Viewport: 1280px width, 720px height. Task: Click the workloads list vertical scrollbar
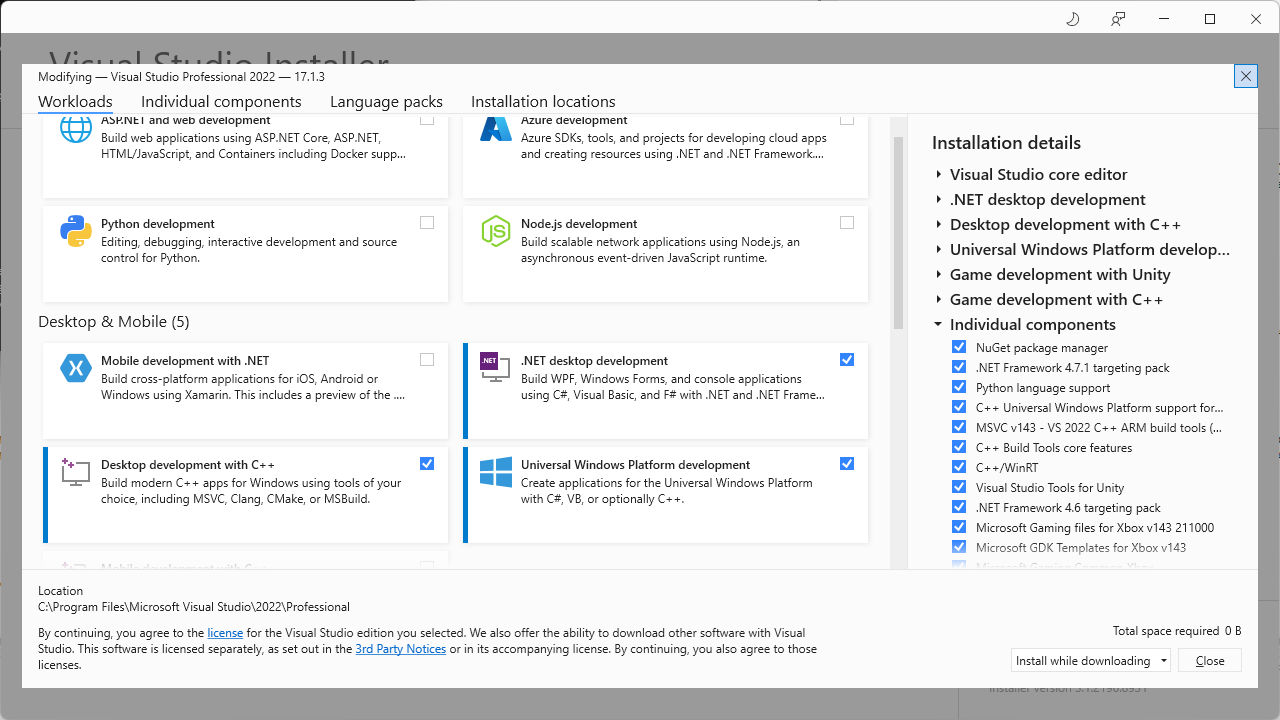click(898, 230)
